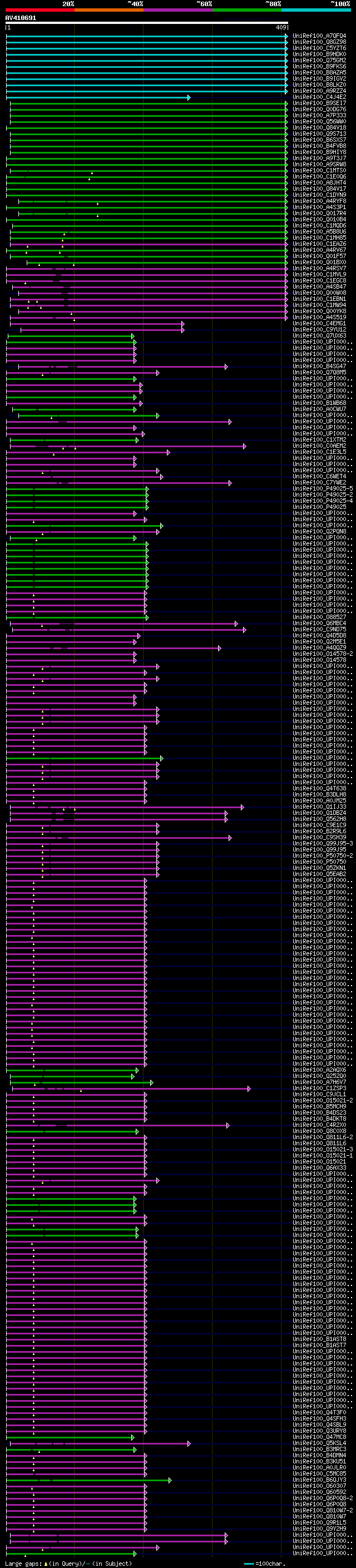Select hit label UniRef100_B8AZA5
356x1568 pixels.
coord(319,72)
